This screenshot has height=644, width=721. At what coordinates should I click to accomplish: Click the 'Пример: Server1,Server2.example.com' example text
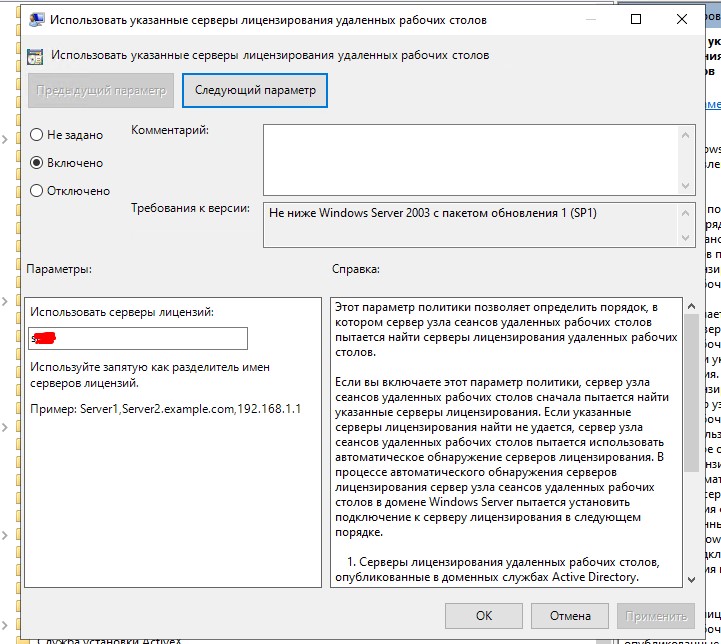pos(166,409)
